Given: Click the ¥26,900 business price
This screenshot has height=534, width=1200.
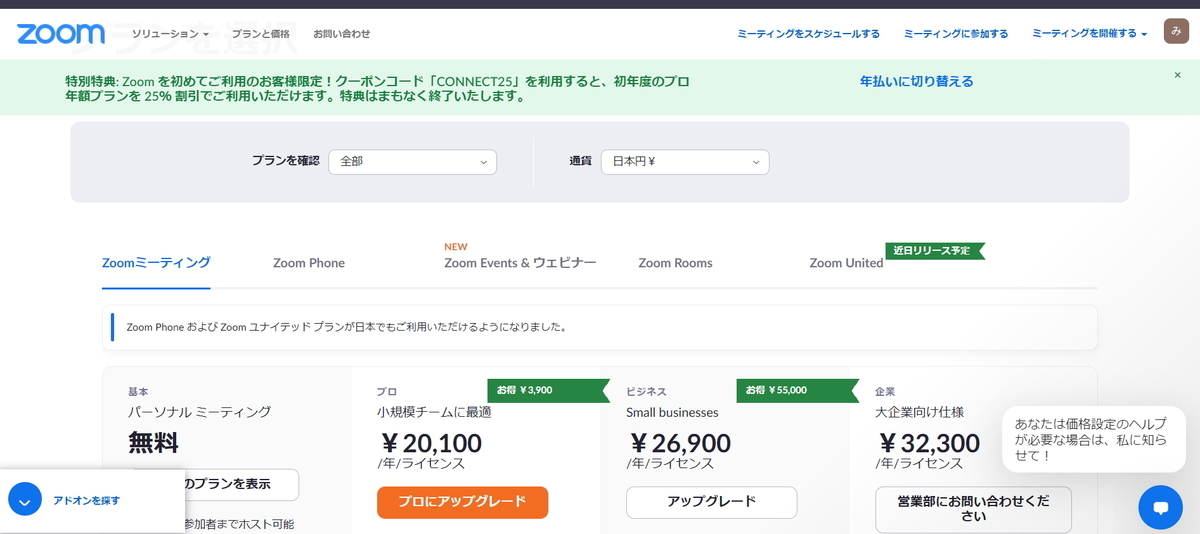Looking at the screenshot, I should pyautogui.click(x=680, y=443).
